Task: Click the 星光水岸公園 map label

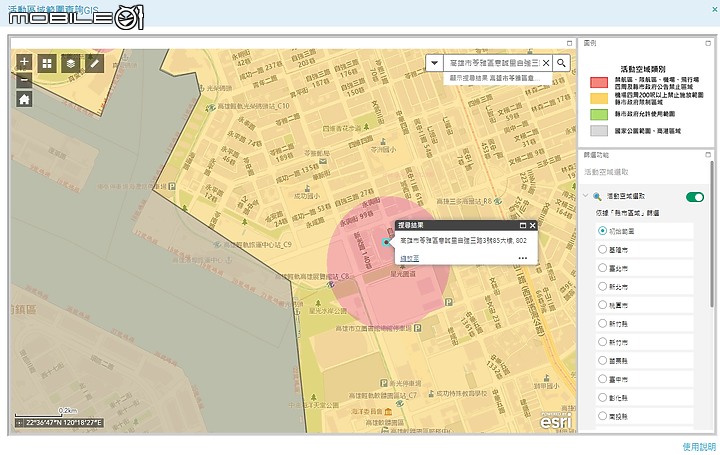Action: click(327, 311)
